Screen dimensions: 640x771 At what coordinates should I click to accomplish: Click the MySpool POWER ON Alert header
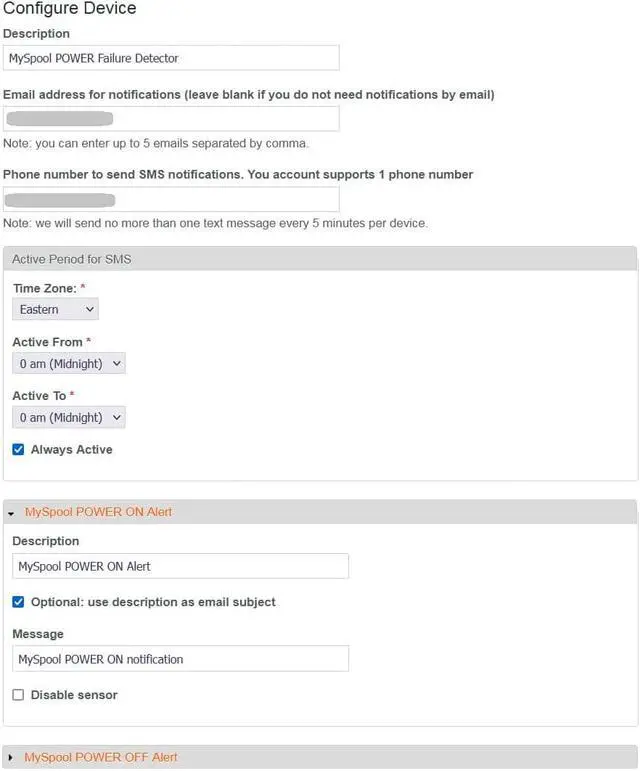click(98, 512)
